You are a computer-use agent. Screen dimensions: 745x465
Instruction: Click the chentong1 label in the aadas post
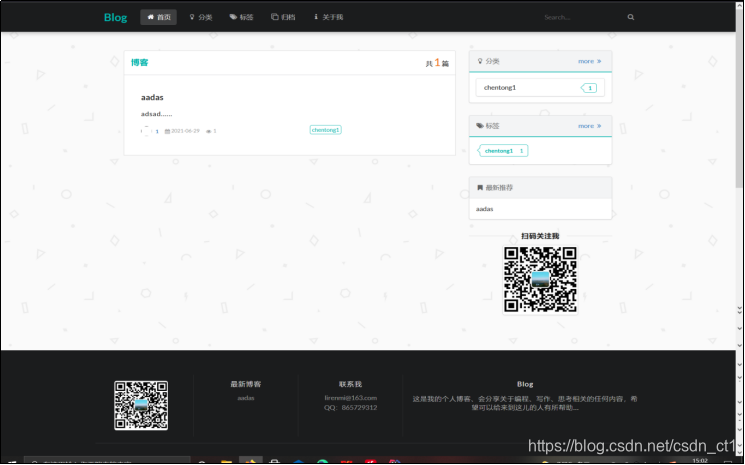pyautogui.click(x=325, y=130)
